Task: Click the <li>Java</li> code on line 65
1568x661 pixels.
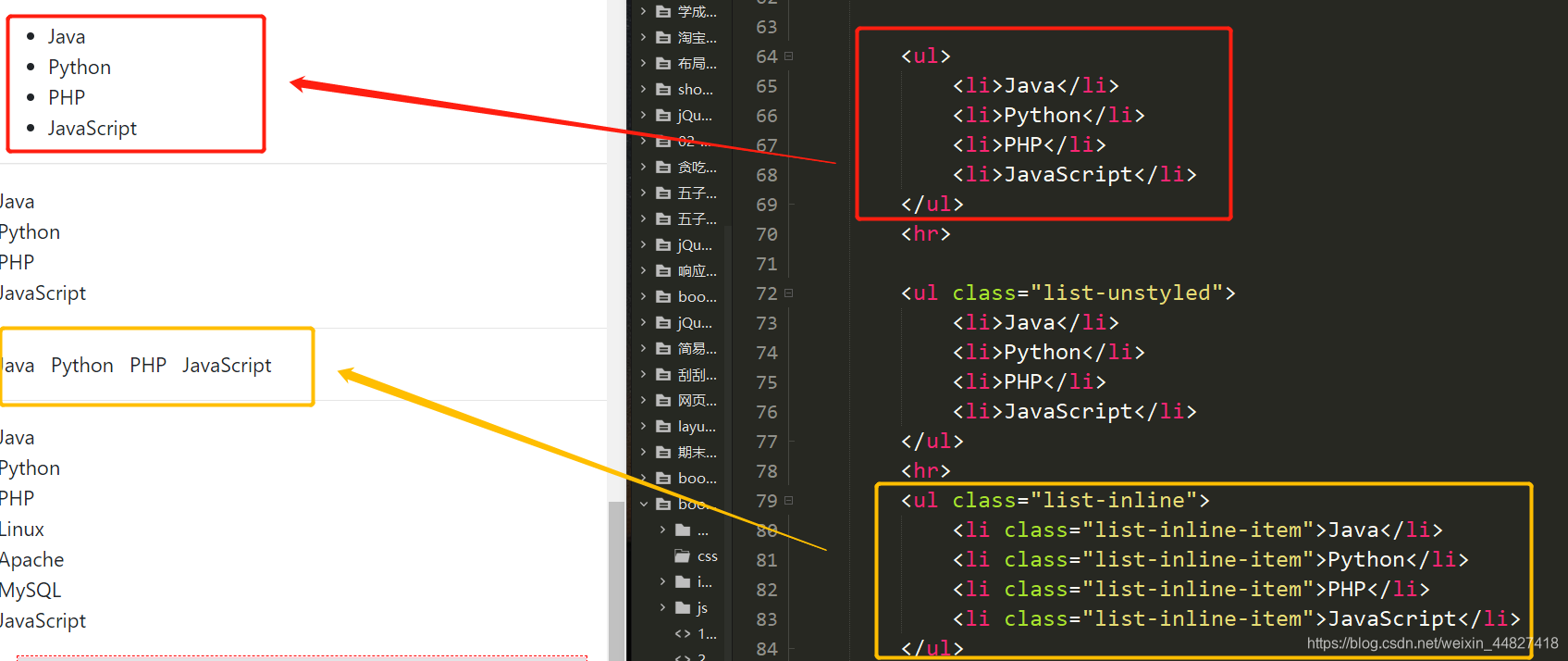Action: pos(1036,86)
